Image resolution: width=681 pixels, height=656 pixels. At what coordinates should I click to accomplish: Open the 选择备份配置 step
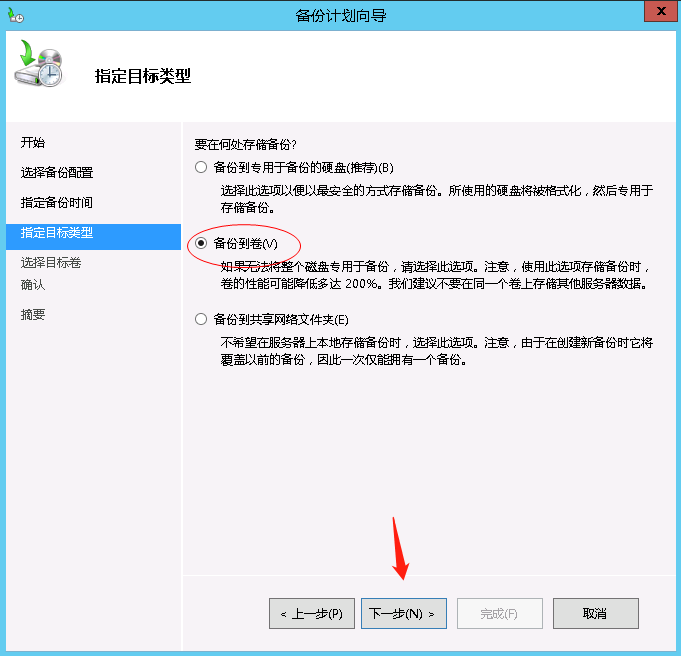pyautogui.click(x=57, y=172)
